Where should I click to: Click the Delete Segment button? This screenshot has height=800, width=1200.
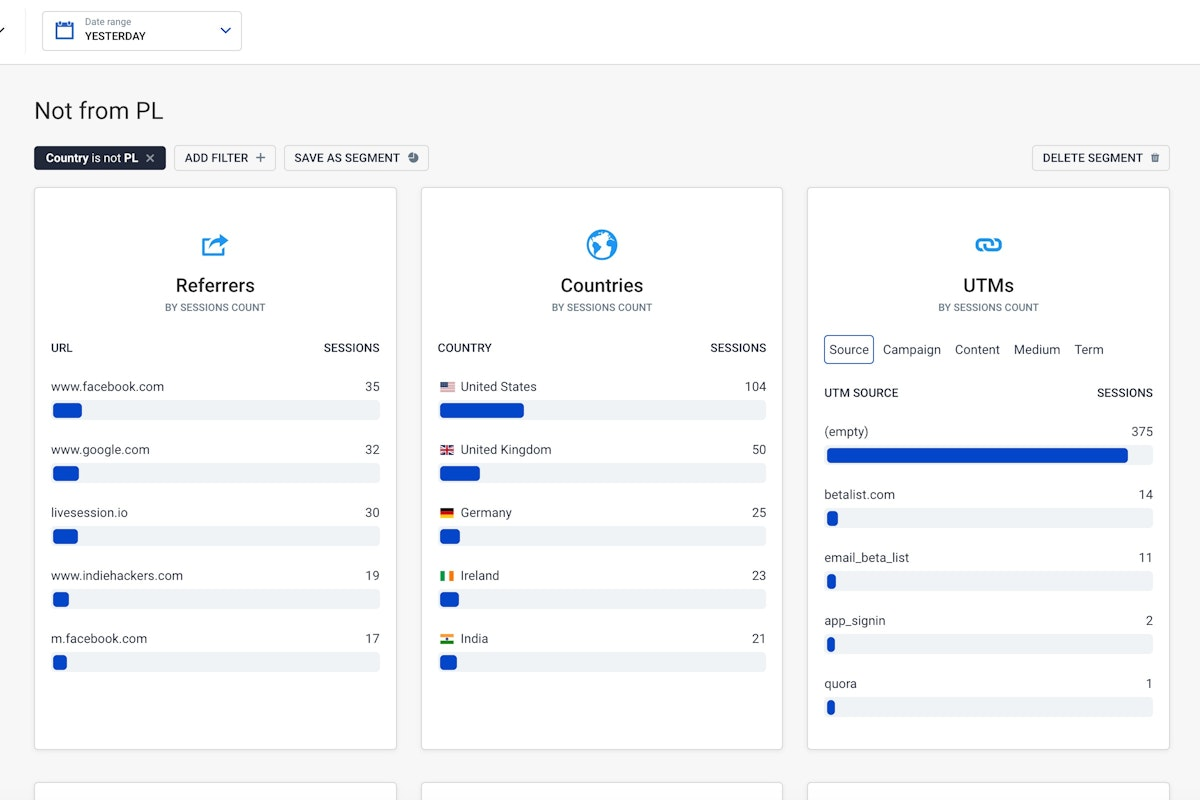pyautogui.click(x=1100, y=158)
